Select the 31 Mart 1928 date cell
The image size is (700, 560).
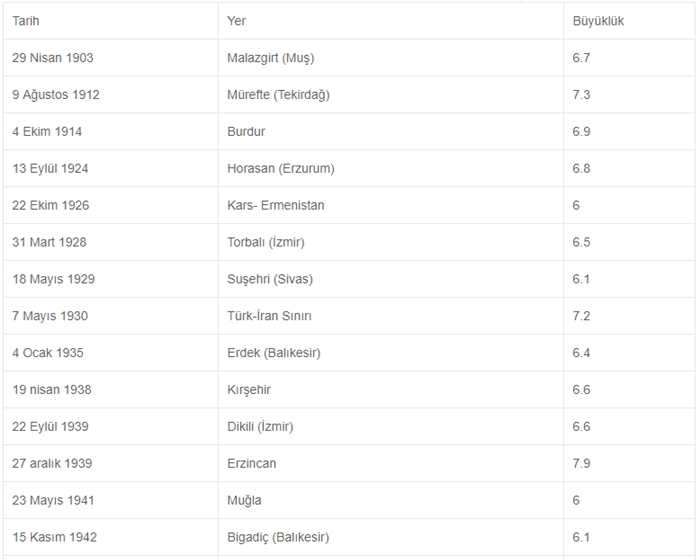49,242
